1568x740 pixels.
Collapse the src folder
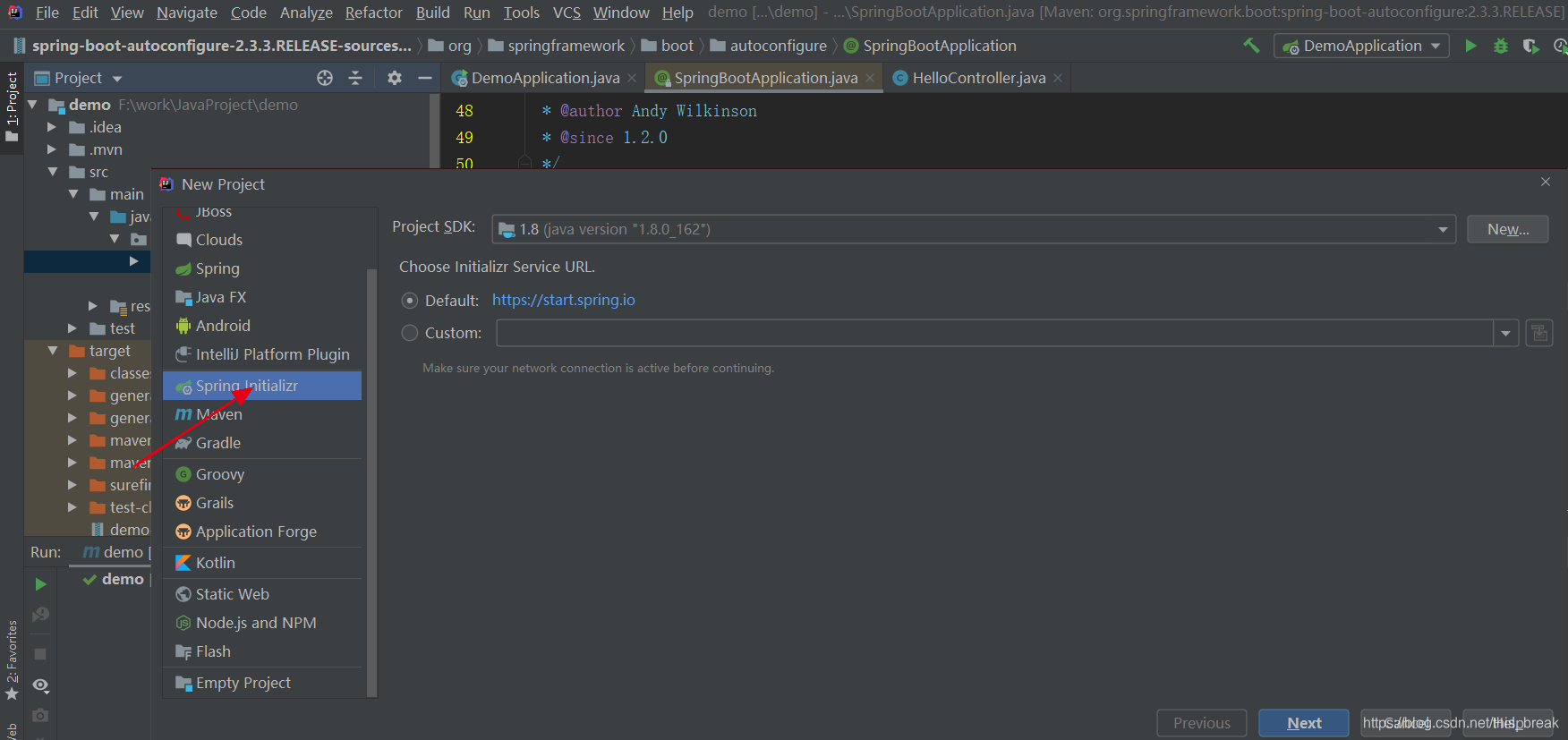pos(52,172)
